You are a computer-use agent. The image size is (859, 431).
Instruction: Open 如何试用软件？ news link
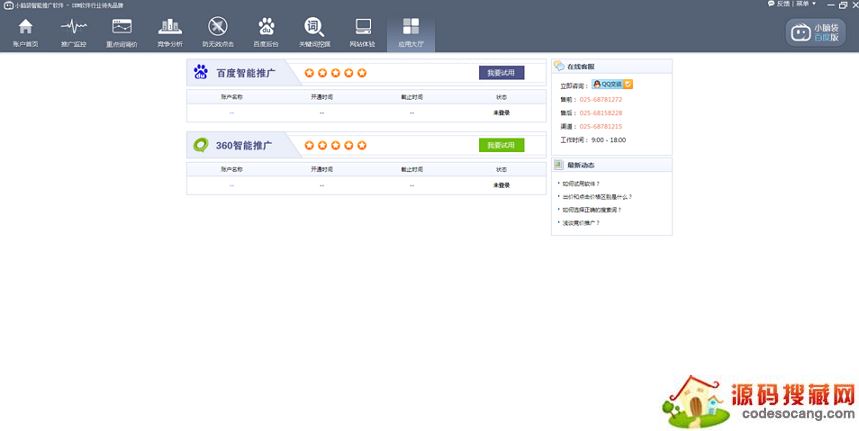pos(580,184)
